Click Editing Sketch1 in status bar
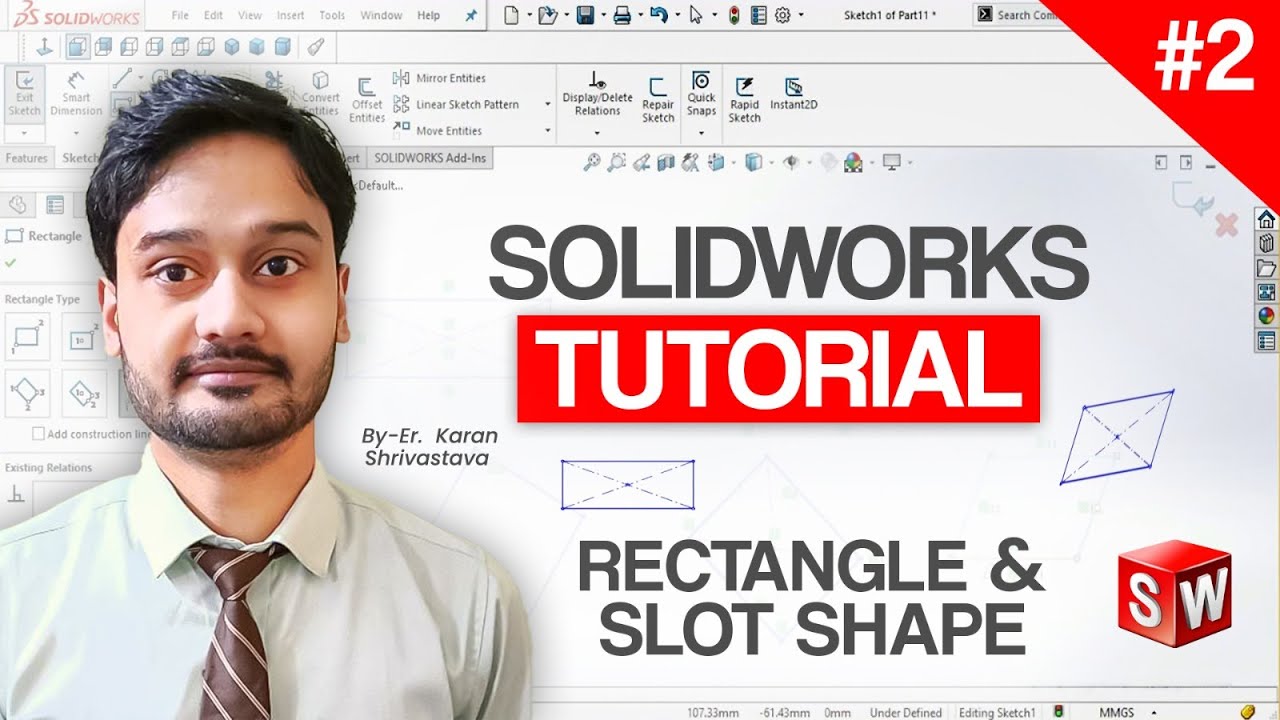 (997, 712)
